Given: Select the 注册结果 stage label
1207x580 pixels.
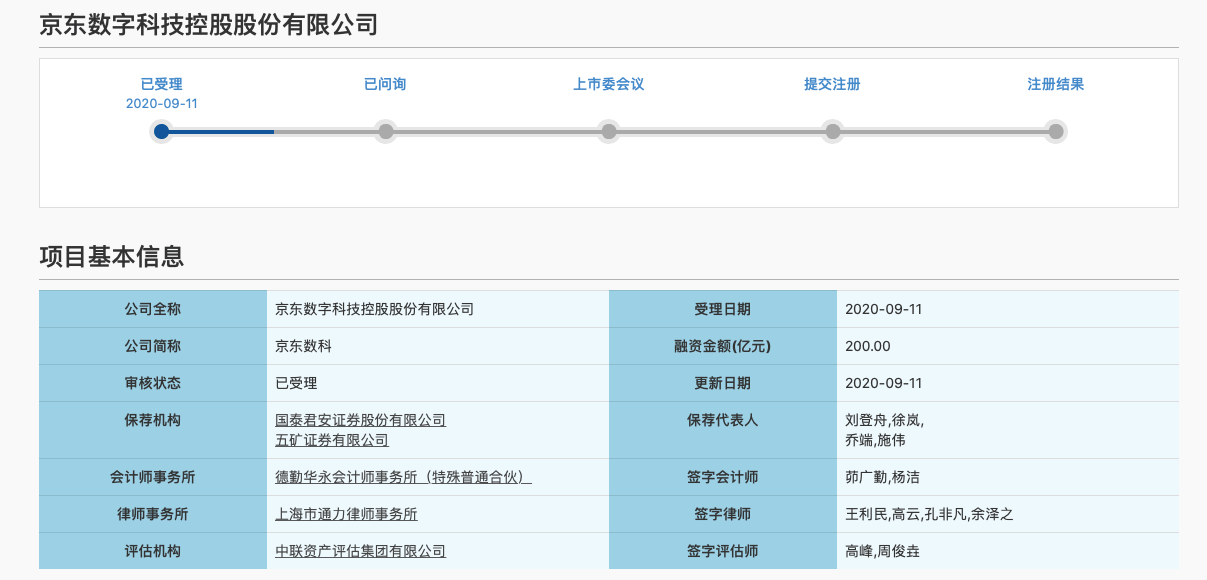Looking at the screenshot, I should click(x=1055, y=85).
